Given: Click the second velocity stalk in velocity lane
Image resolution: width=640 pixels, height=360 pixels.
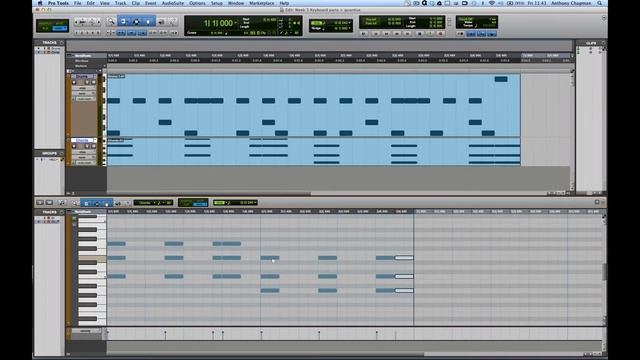Looking at the screenshot, I should pos(165,335).
